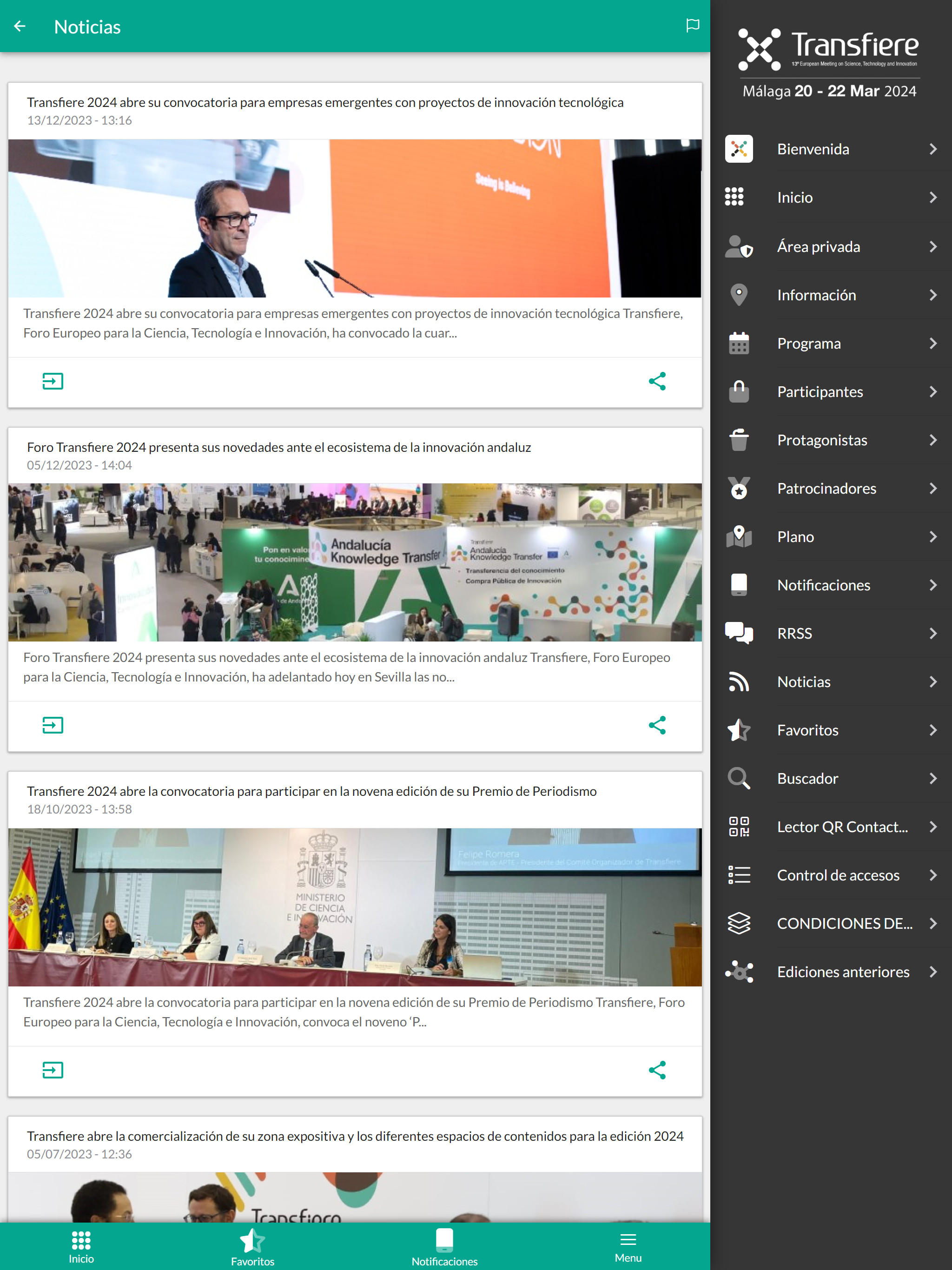Select Noticias label in the sidebar menu
This screenshot has height=1270, width=952.
[803, 681]
